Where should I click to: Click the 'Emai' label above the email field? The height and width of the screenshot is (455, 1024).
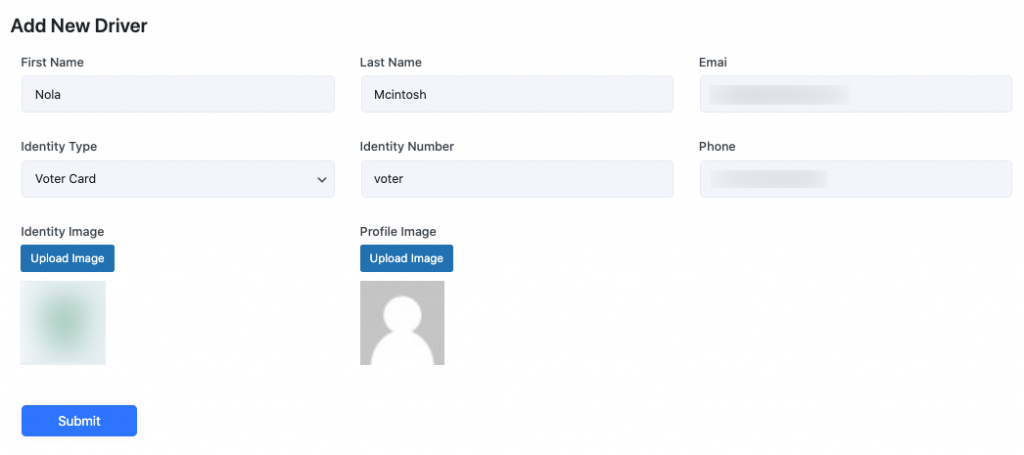click(712, 62)
